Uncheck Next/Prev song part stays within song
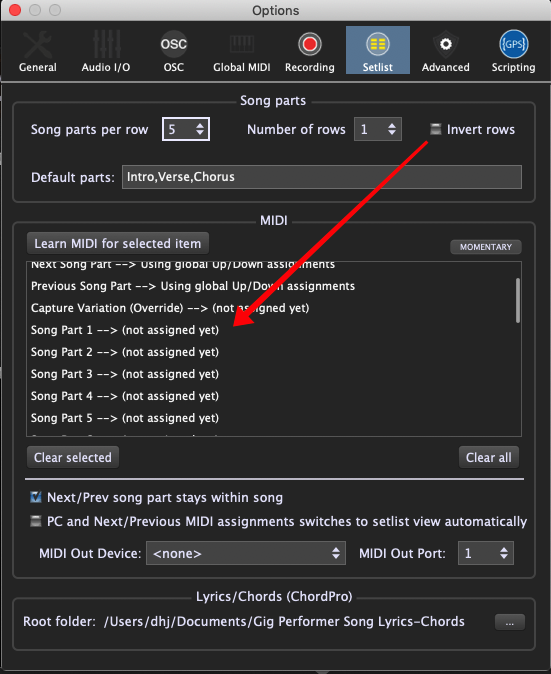 (x=36, y=497)
